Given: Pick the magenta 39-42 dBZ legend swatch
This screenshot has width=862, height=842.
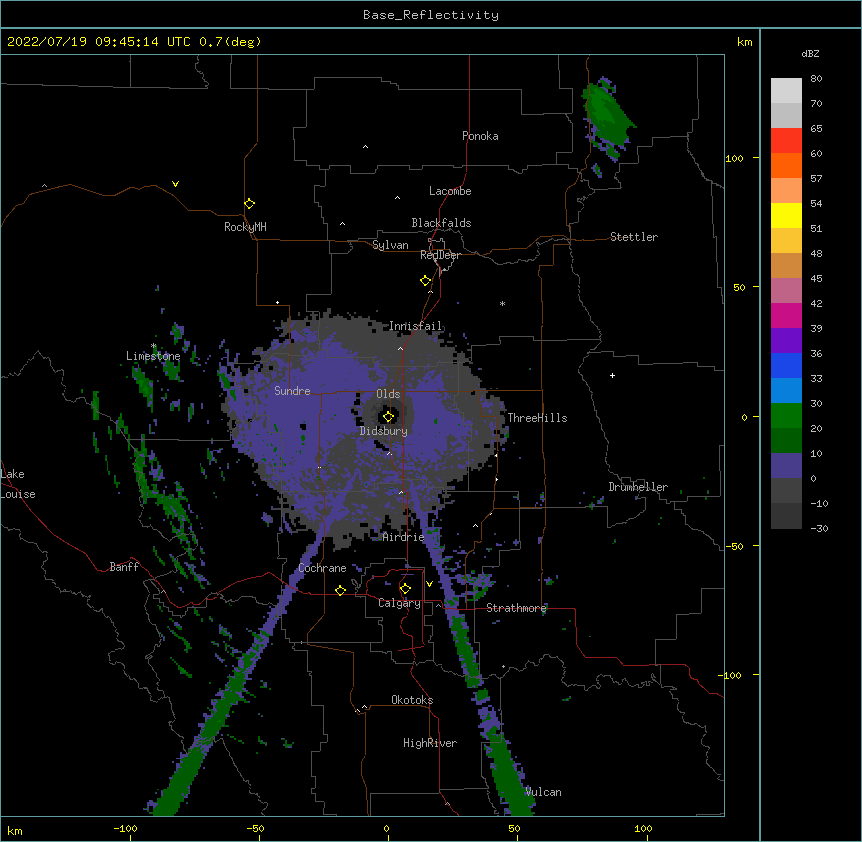Looking at the screenshot, I should pyautogui.click(x=786, y=315).
